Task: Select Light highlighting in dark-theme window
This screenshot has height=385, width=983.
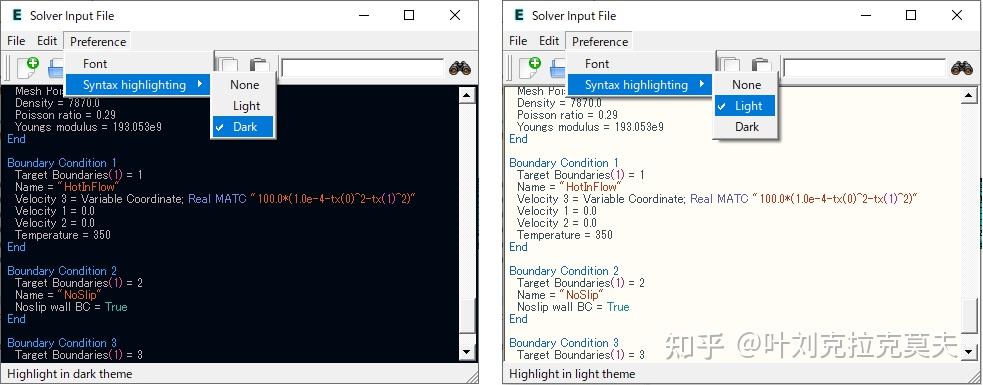Action: coord(243,106)
